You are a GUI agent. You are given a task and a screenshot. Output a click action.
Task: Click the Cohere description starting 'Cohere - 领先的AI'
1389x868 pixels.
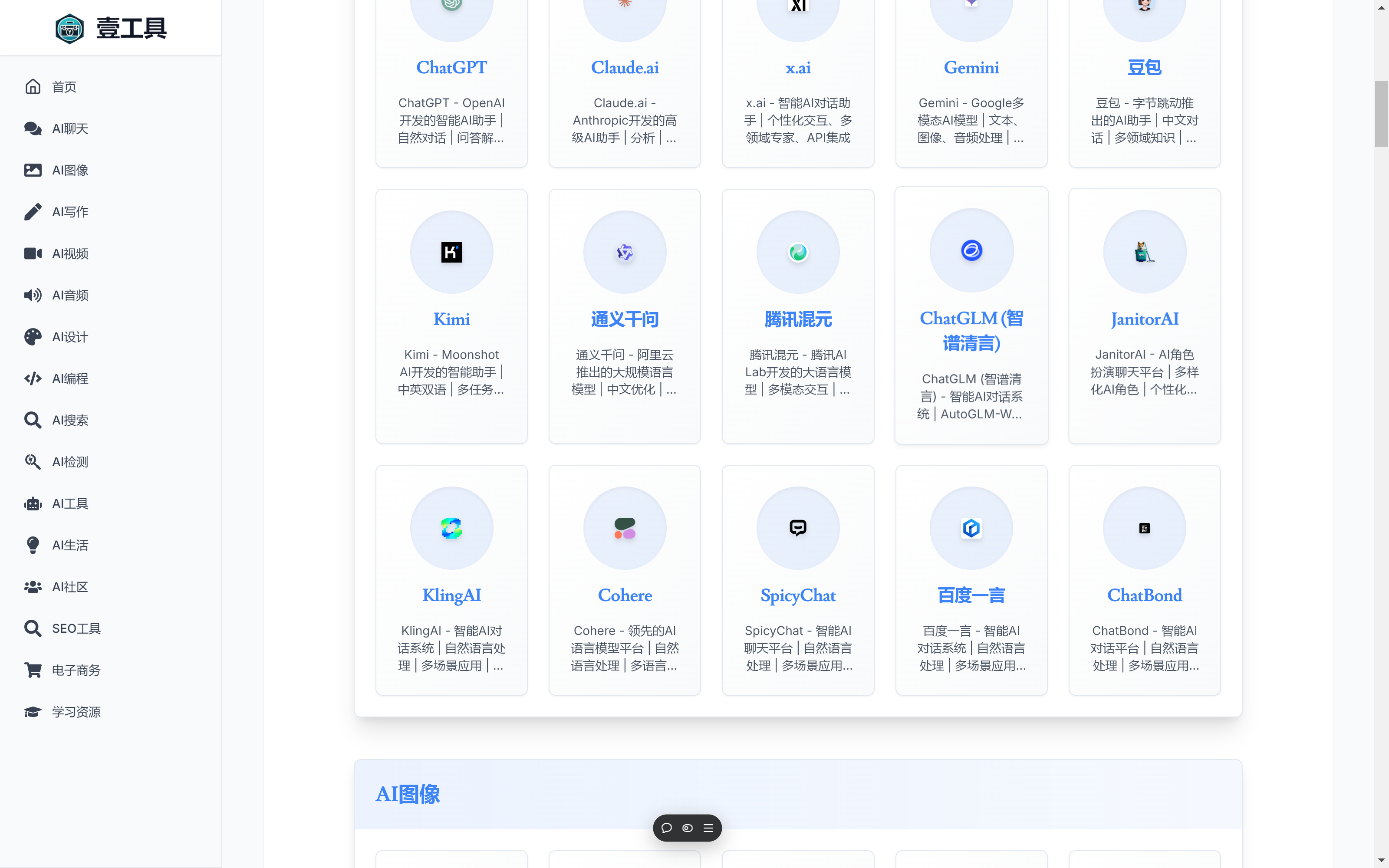click(625, 648)
